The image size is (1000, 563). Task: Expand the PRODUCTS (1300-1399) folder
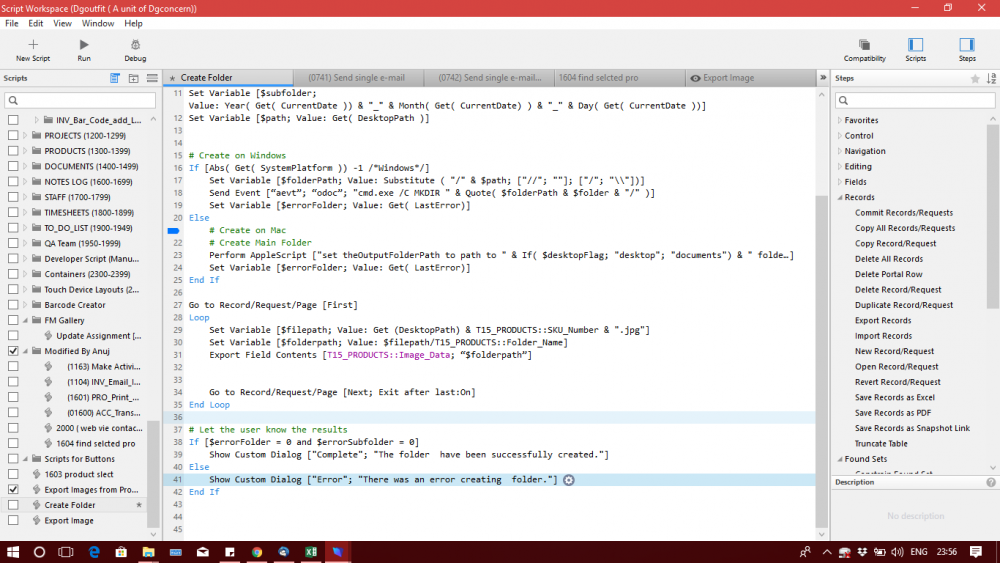click(25, 151)
